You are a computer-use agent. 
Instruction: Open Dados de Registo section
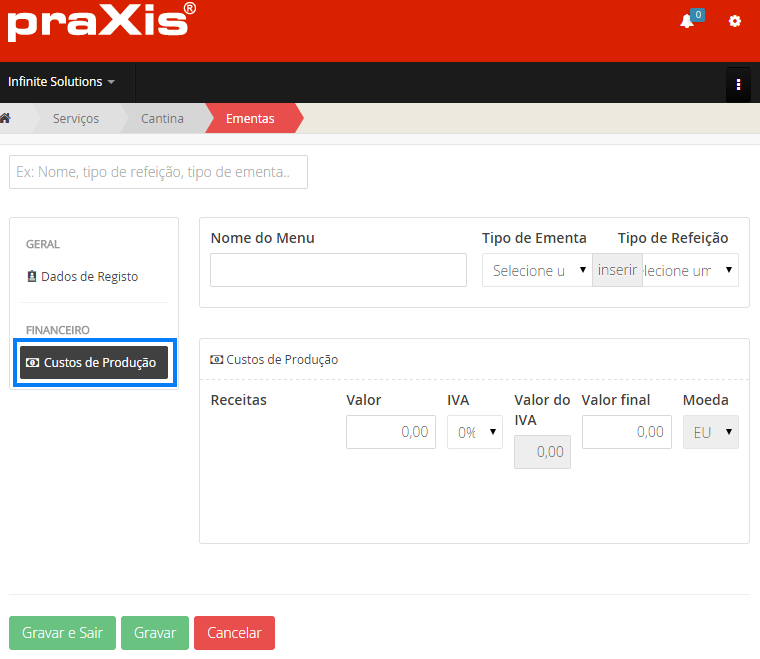click(x=89, y=277)
